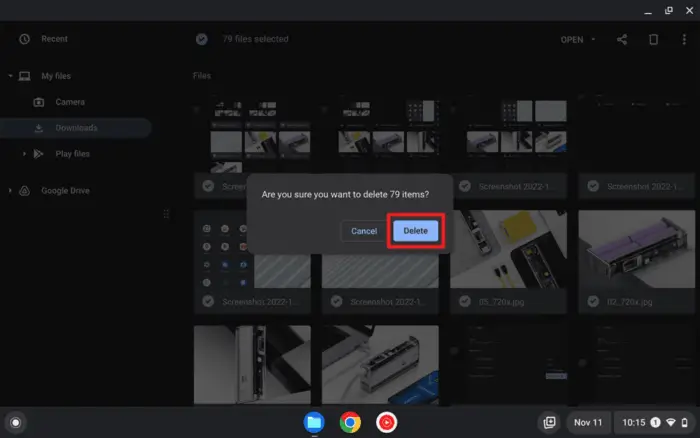Screen dimensions: 700x438
Task: Click the trash delete icon in toolbar
Action: (653, 39)
